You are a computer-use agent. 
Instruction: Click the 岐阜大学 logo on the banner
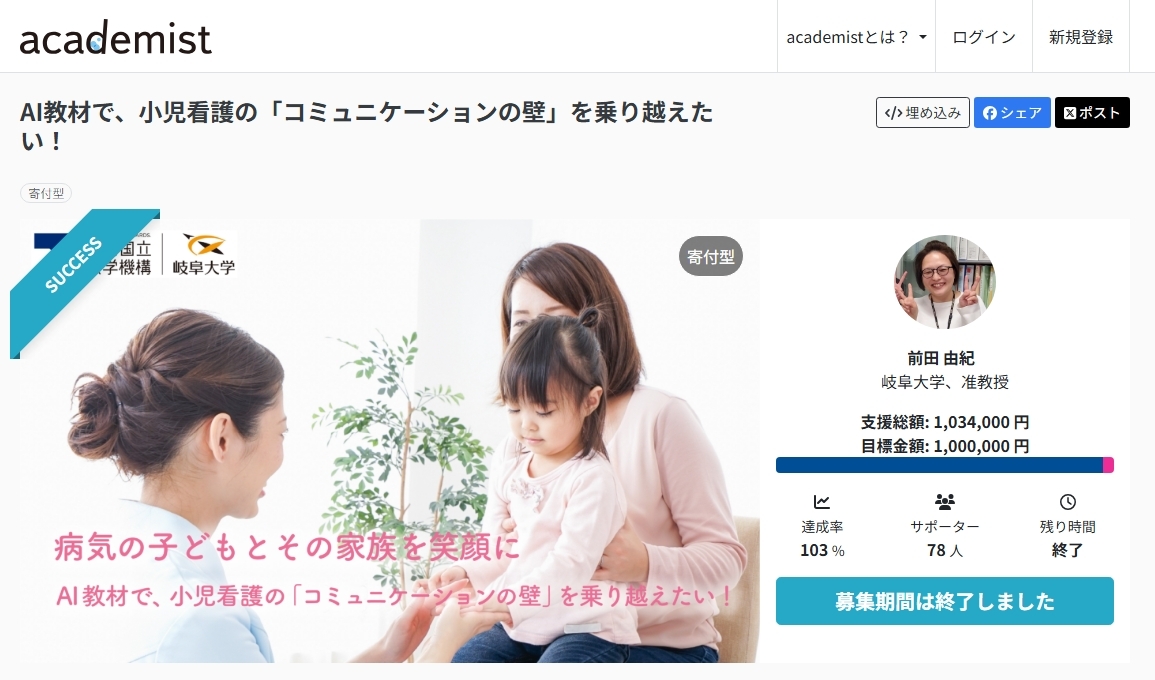tap(203, 255)
